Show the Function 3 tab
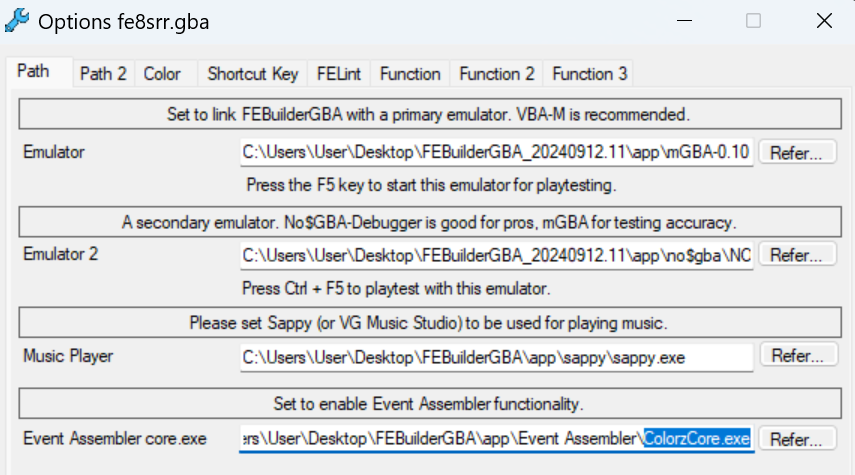The height and width of the screenshot is (475, 855). point(590,74)
